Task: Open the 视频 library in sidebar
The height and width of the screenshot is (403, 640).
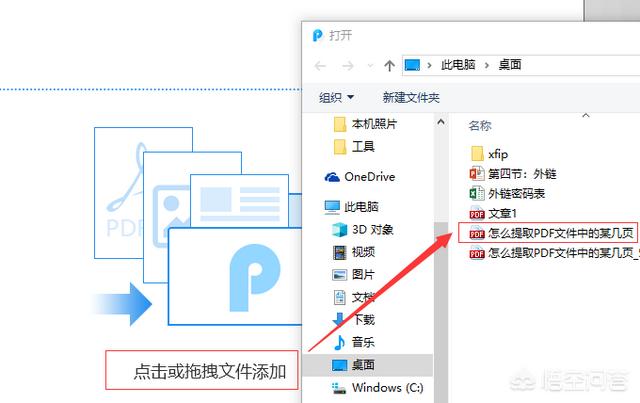Action: pos(362,251)
